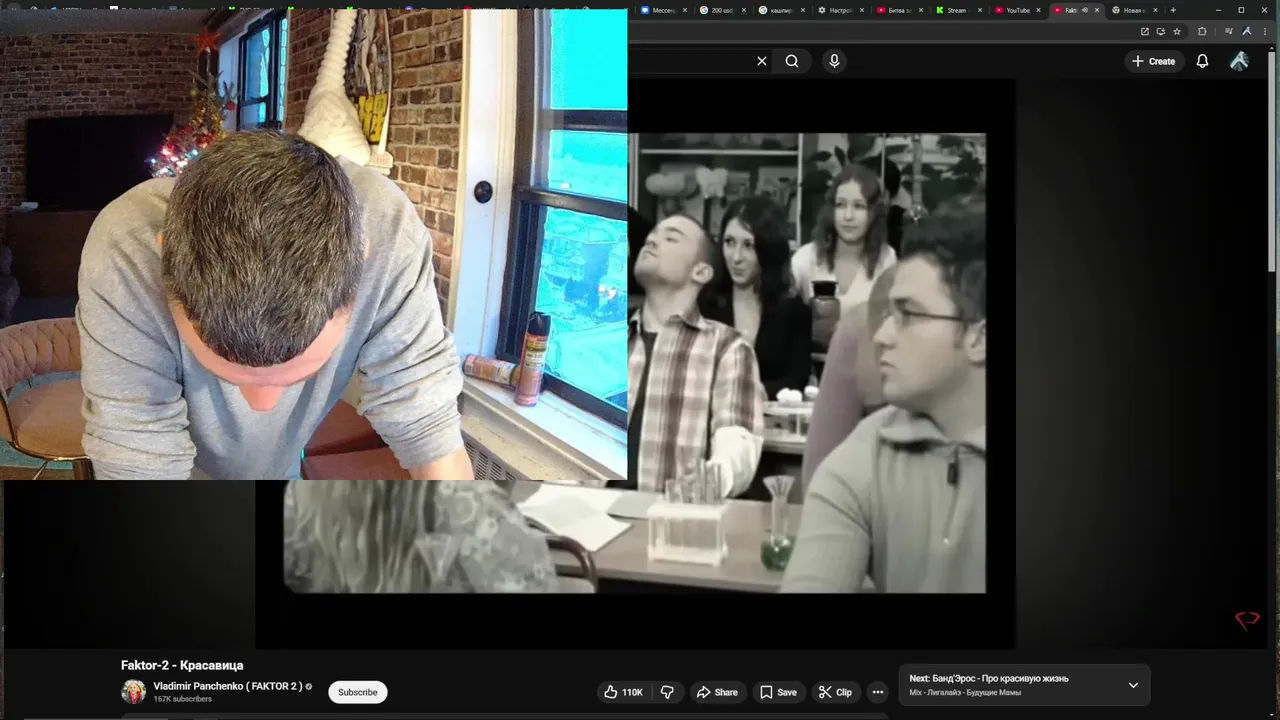1280x720 pixels.
Task: Expand the Next queue panel chevron
Action: tap(1133, 685)
